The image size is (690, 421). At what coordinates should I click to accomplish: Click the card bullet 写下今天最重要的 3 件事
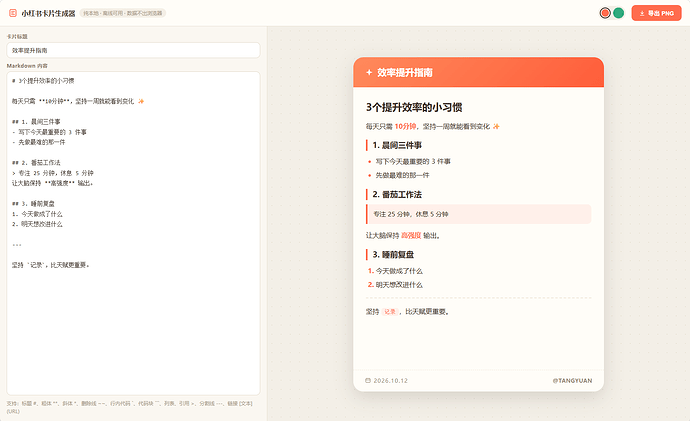pos(413,161)
